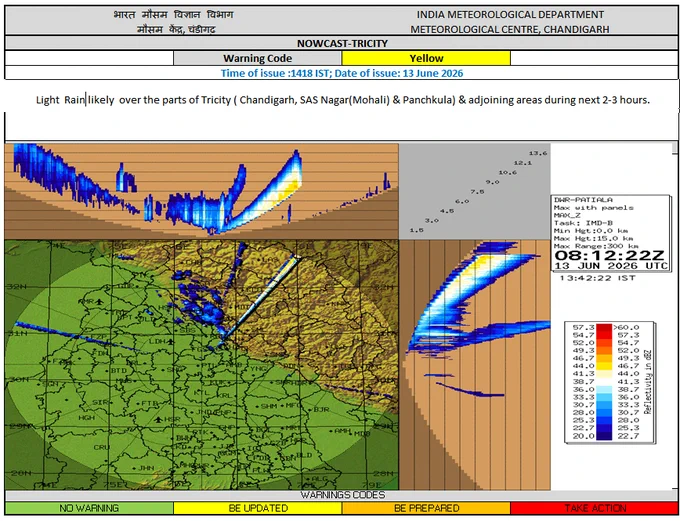Click the FTB station label on map
Viewport: 680px width, 521px height.
coord(150,403)
